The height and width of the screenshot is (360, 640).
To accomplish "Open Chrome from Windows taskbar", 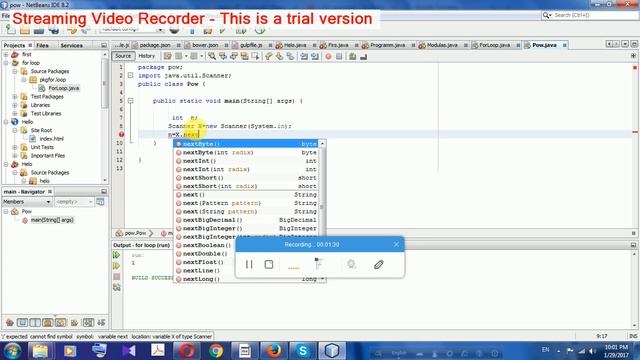I will (x=216, y=351).
